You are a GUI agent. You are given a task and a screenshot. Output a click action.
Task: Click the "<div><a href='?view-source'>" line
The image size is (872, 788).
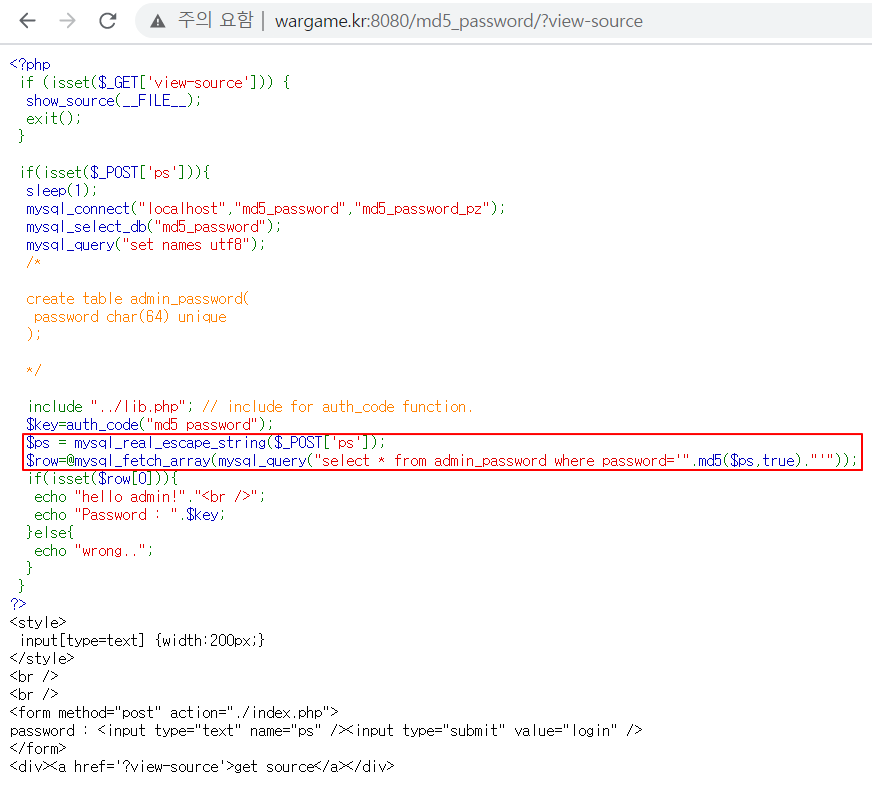pyautogui.click(x=202, y=766)
